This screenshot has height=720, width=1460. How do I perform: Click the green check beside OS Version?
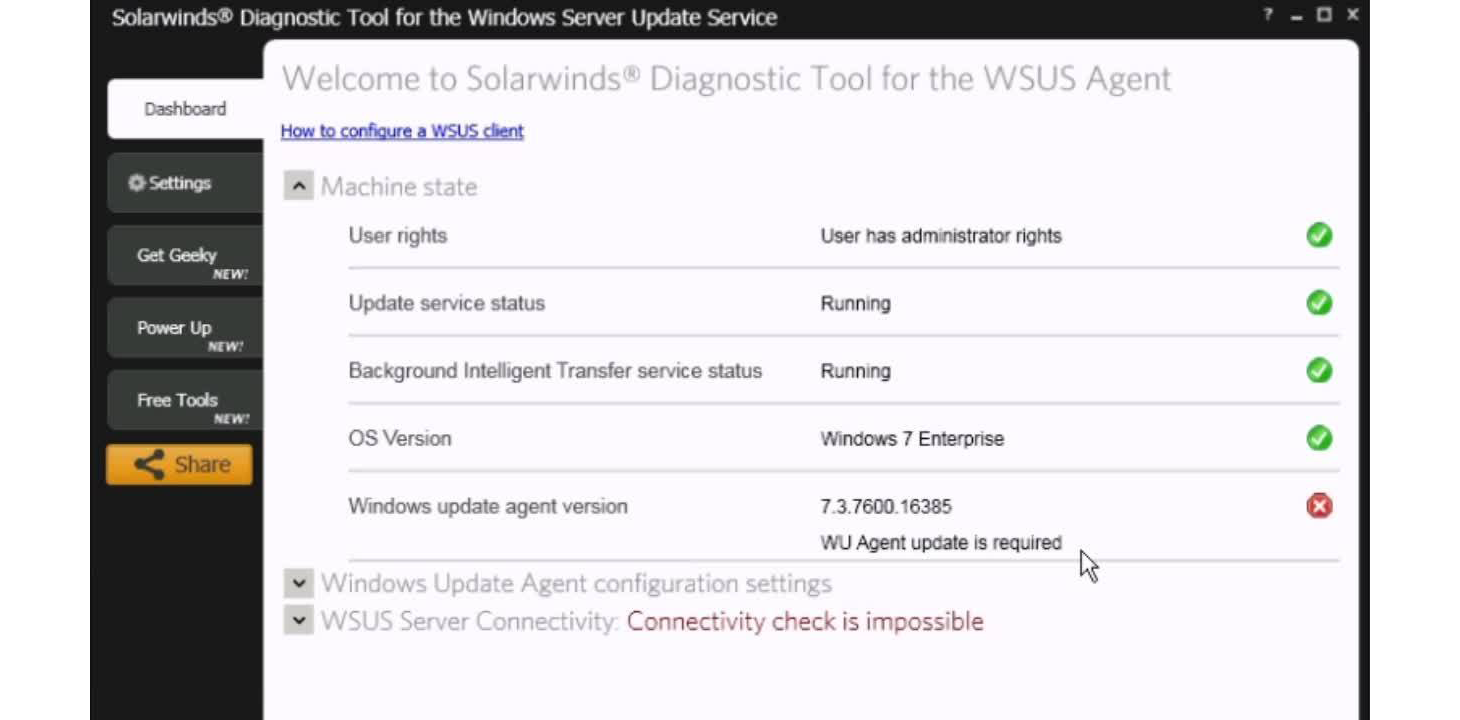pyautogui.click(x=1318, y=438)
